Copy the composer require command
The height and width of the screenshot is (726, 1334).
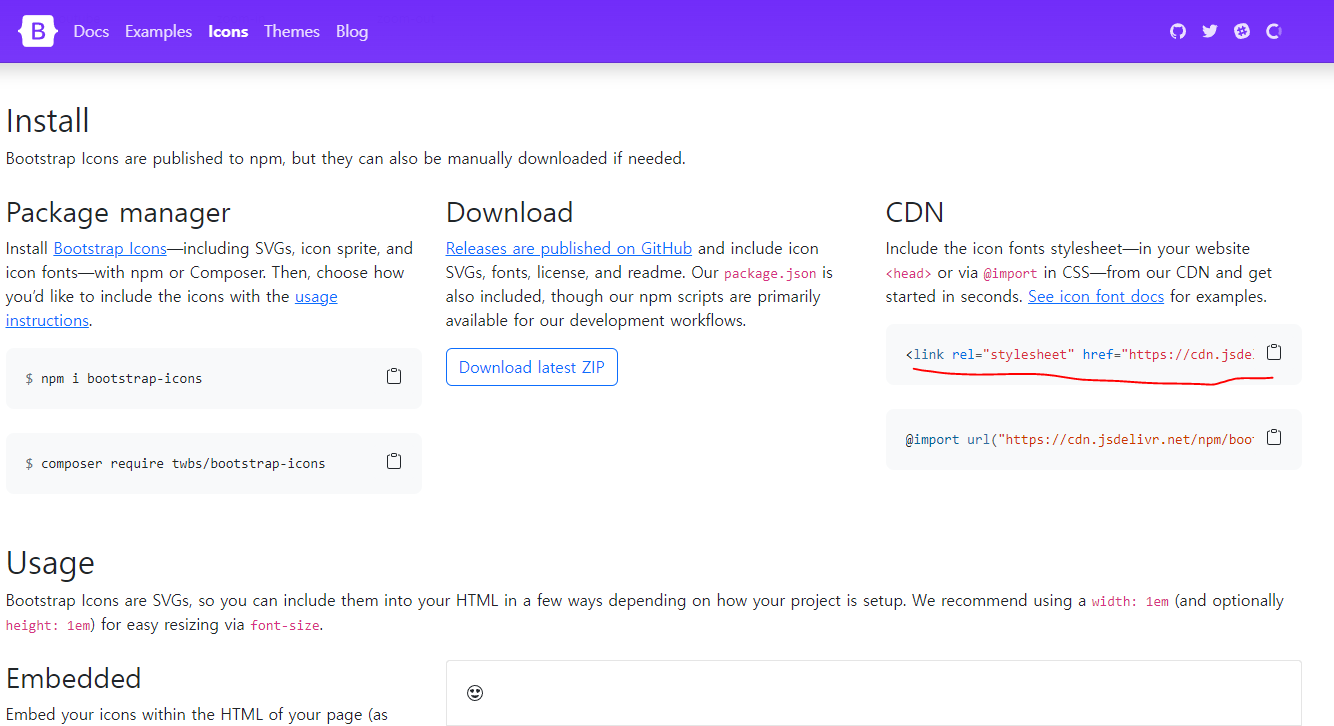[394, 461]
